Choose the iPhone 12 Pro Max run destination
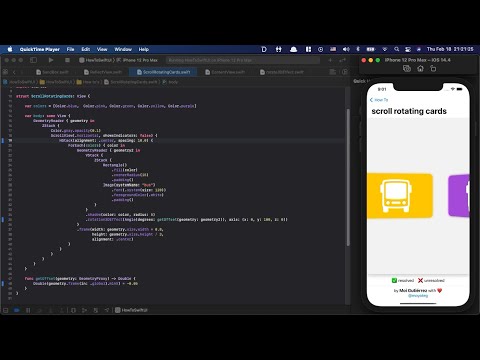The height and width of the screenshot is (360, 480). tap(137, 60)
